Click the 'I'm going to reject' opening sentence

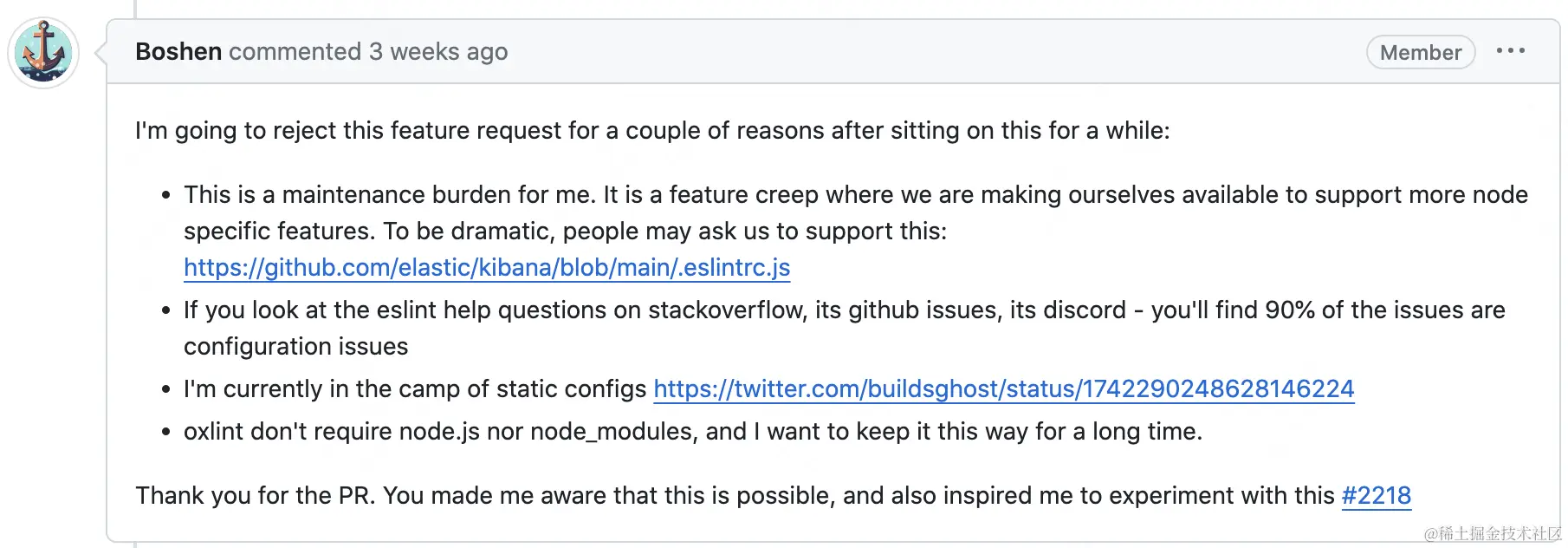pos(651,131)
